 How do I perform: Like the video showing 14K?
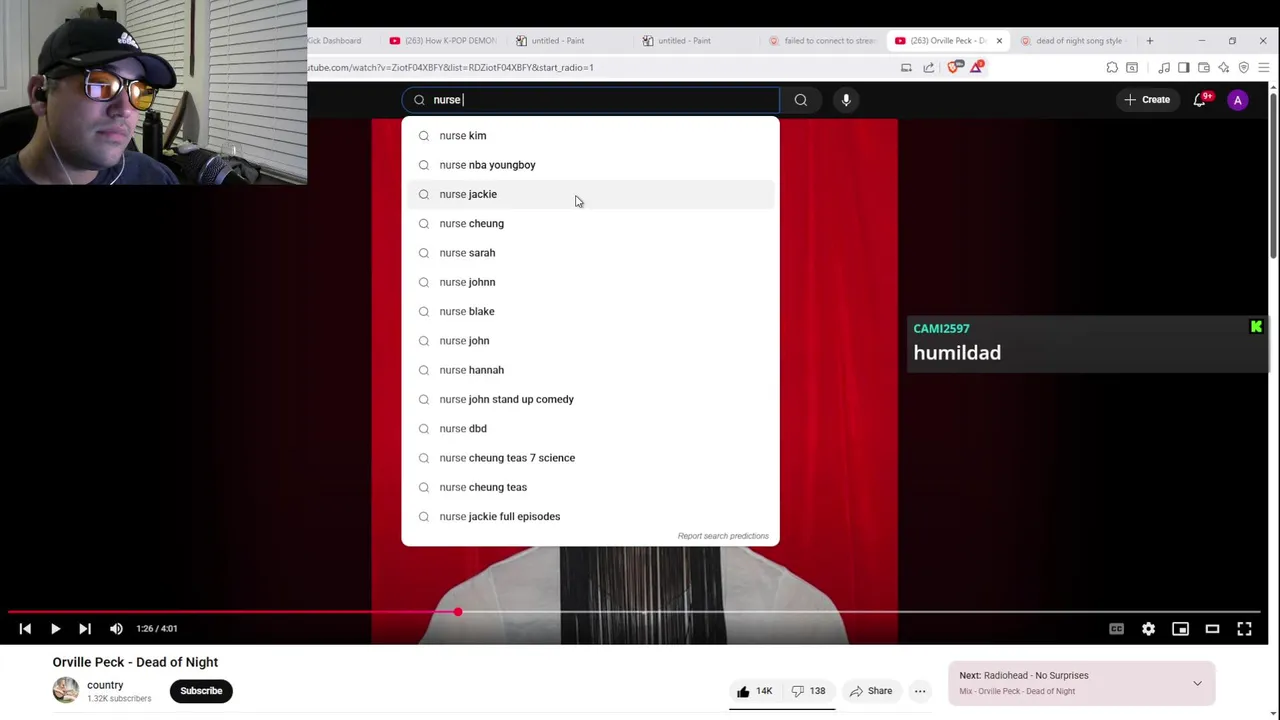tap(755, 691)
